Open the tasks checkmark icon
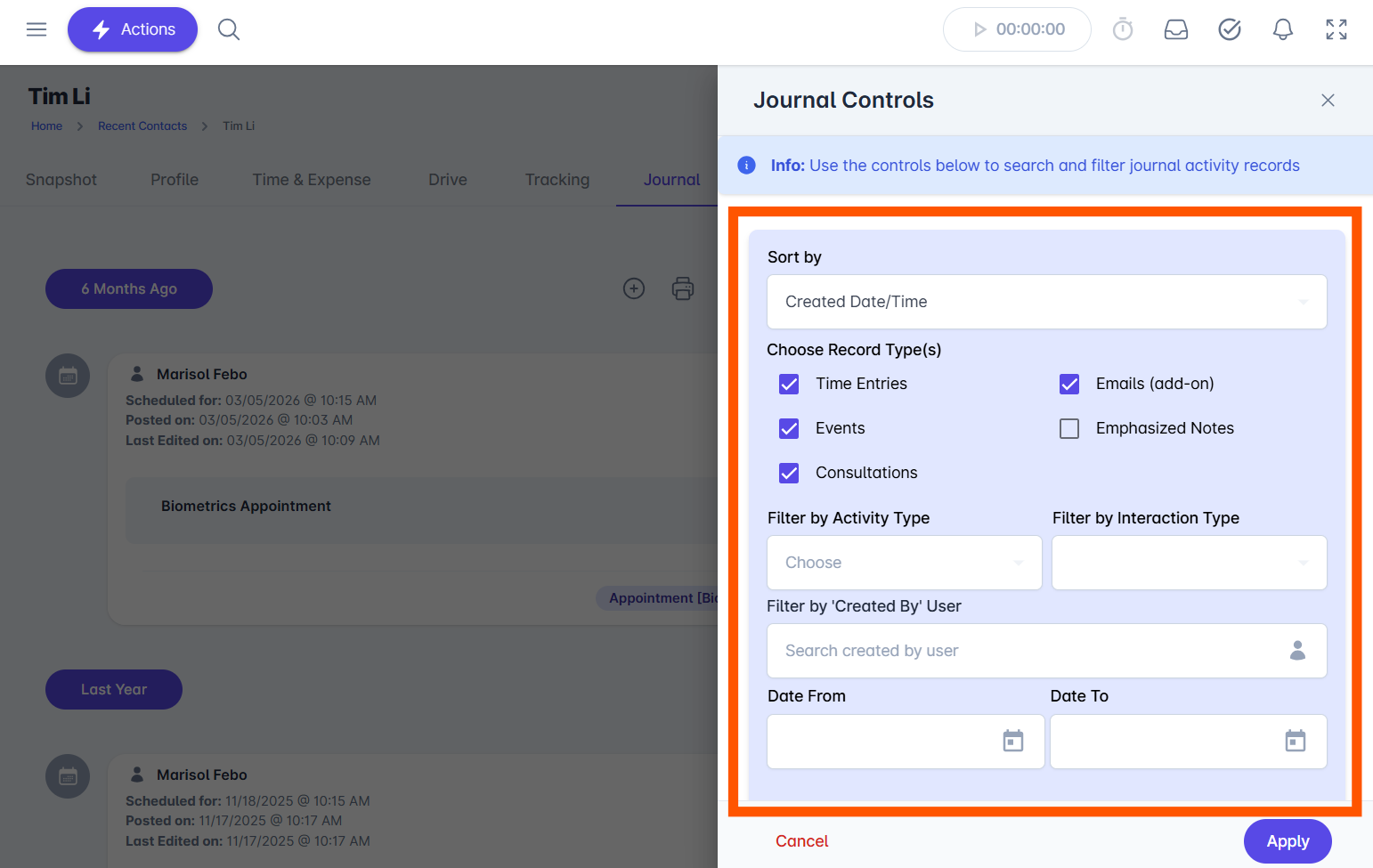 pos(1230,29)
